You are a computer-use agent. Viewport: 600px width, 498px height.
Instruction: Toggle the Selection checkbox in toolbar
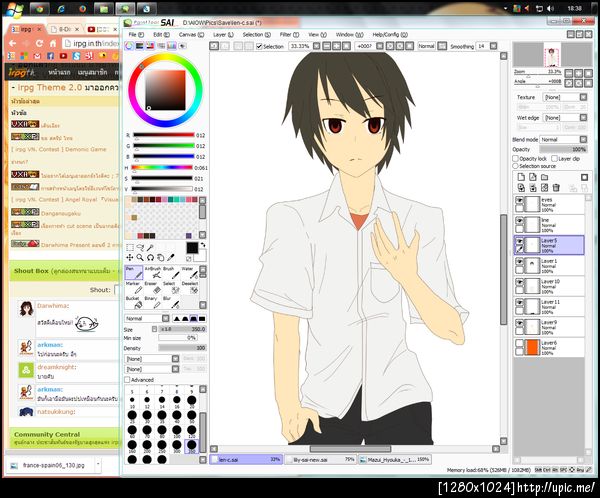(259, 46)
